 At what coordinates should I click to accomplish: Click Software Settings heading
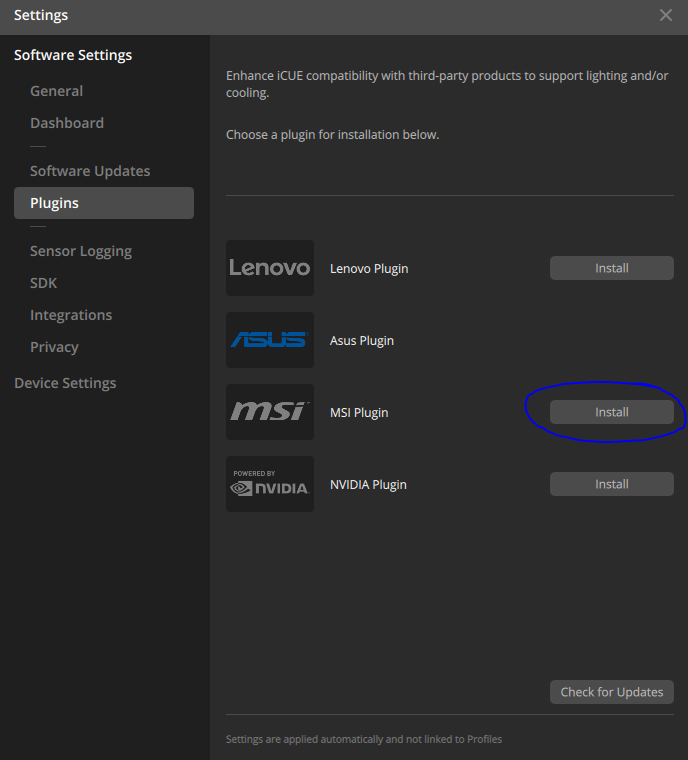pos(73,55)
